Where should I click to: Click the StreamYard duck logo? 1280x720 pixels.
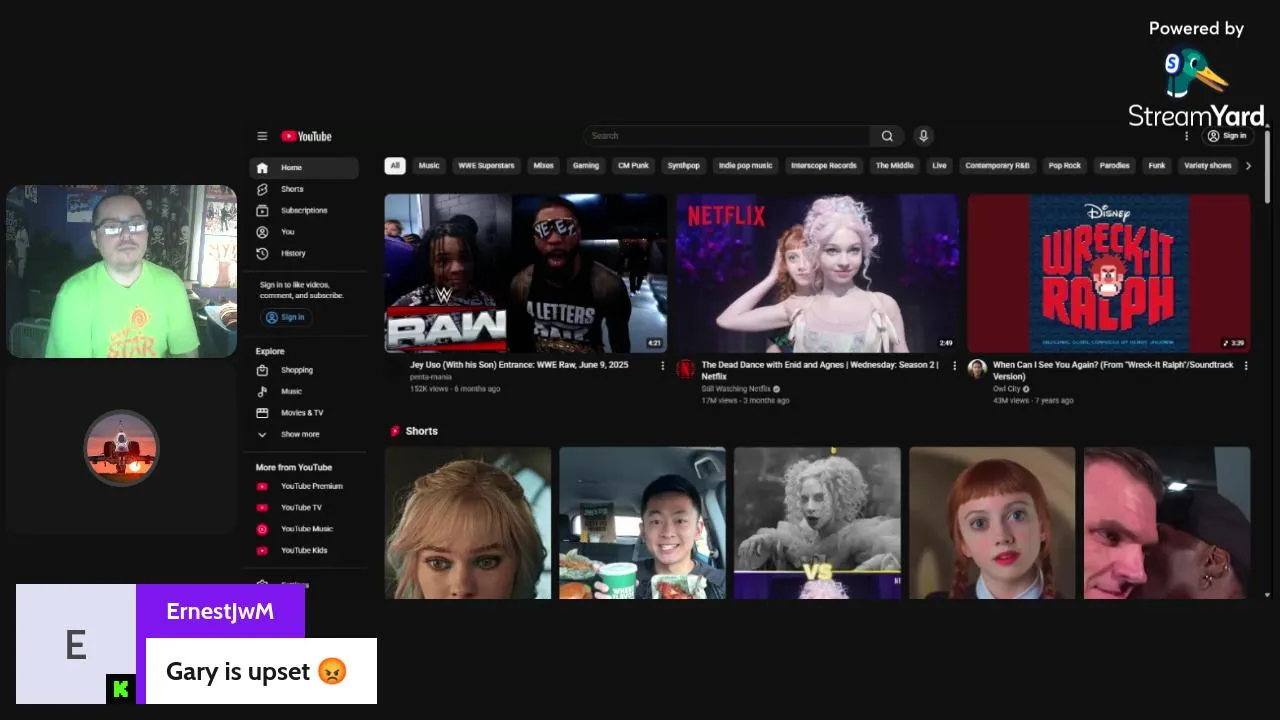click(x=1196, y=74)
